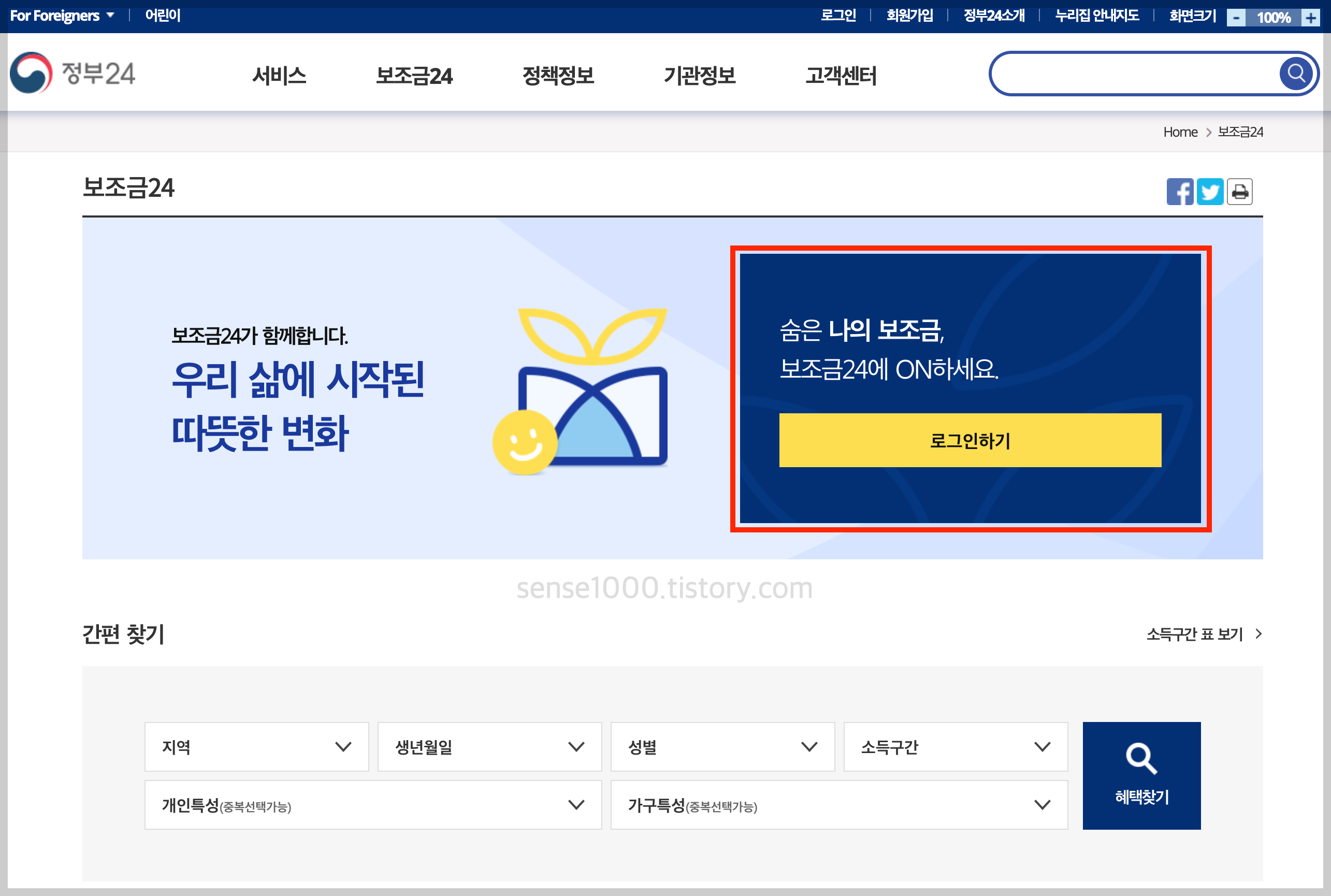
Task: Click Home in the breadcrumb
Action: (1180, 132)
